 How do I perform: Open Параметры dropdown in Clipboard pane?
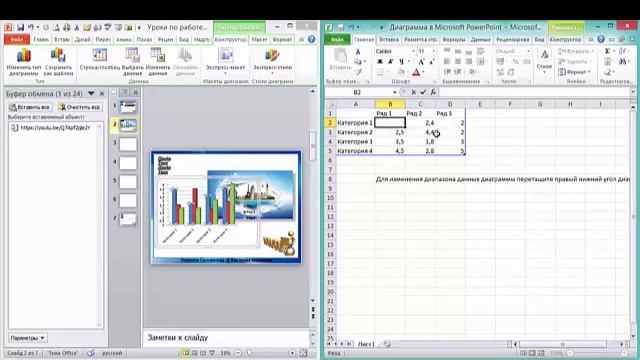27,338
